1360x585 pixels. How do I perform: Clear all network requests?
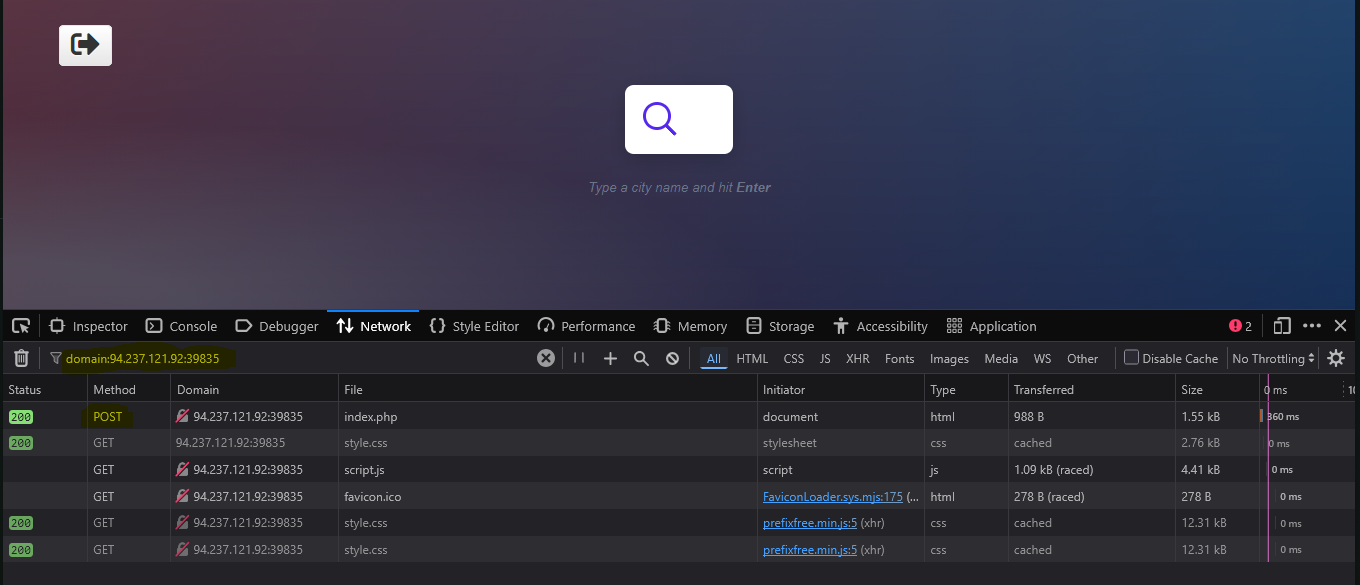[x=20, y=357]
